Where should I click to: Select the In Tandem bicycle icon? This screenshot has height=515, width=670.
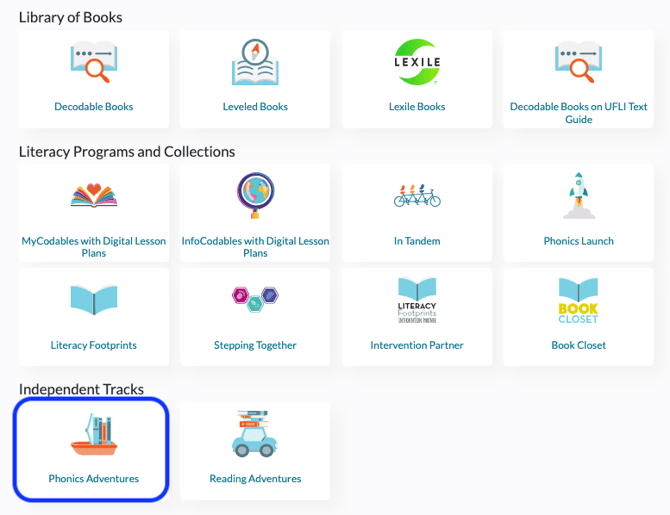click(x=416, y=194)
